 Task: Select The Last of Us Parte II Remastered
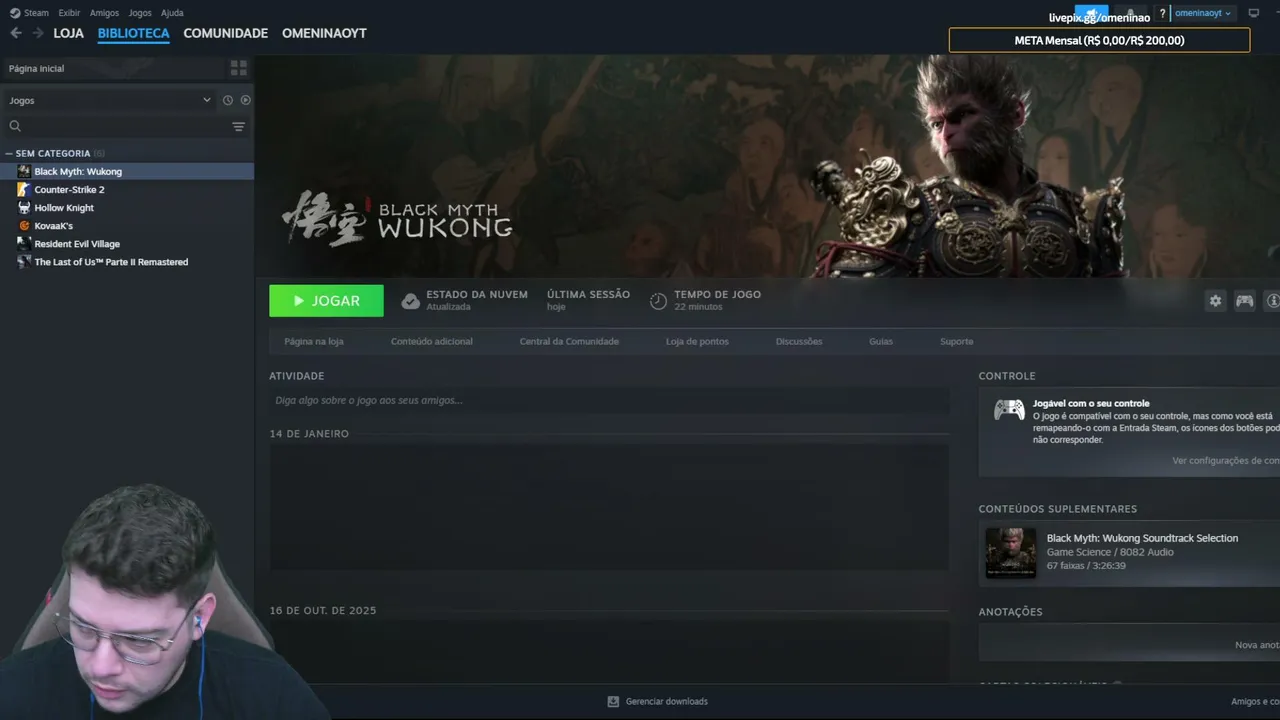pyautogui.click(x=127, y=261)
